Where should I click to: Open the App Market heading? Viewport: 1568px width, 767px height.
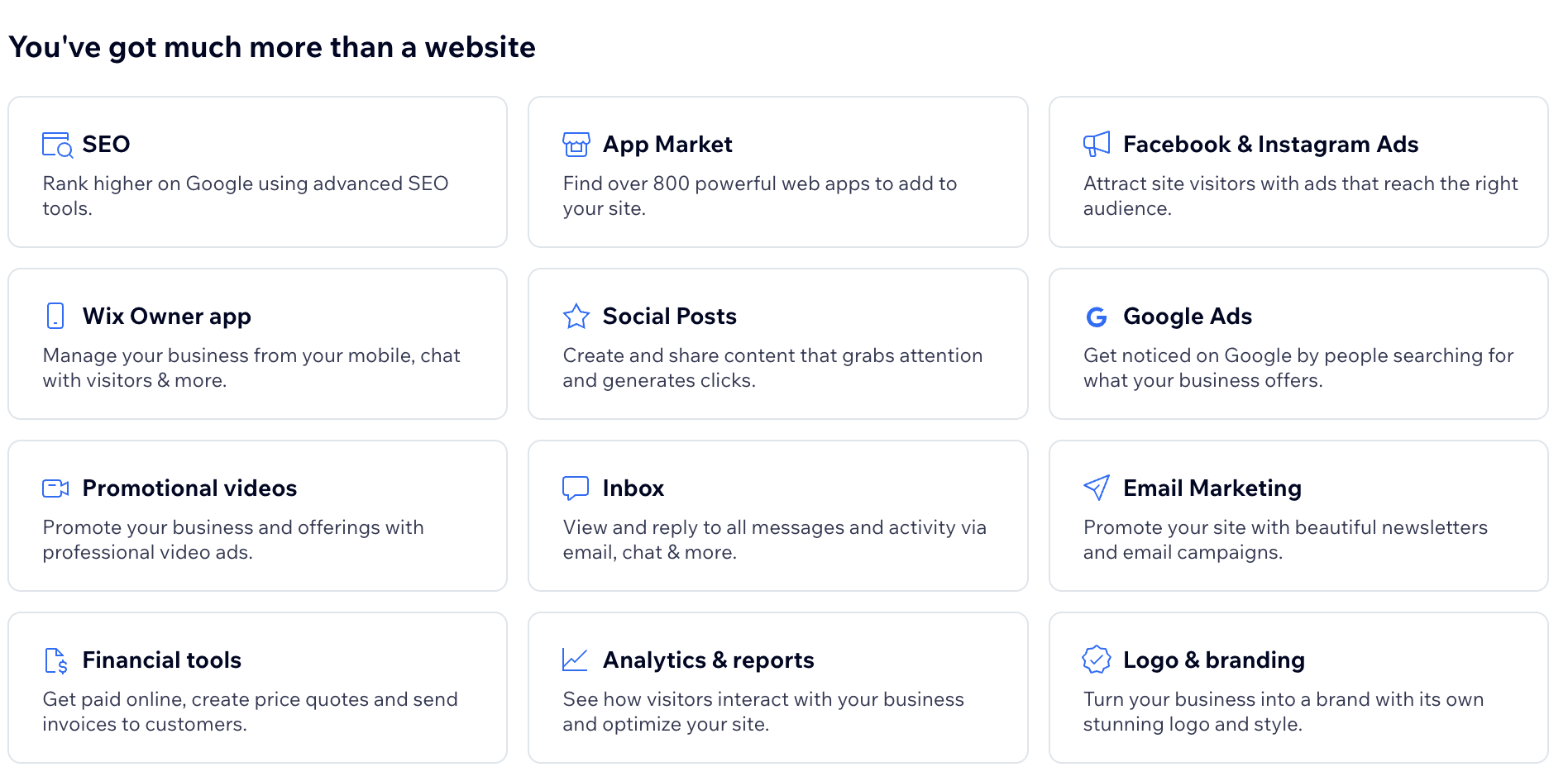667,145
